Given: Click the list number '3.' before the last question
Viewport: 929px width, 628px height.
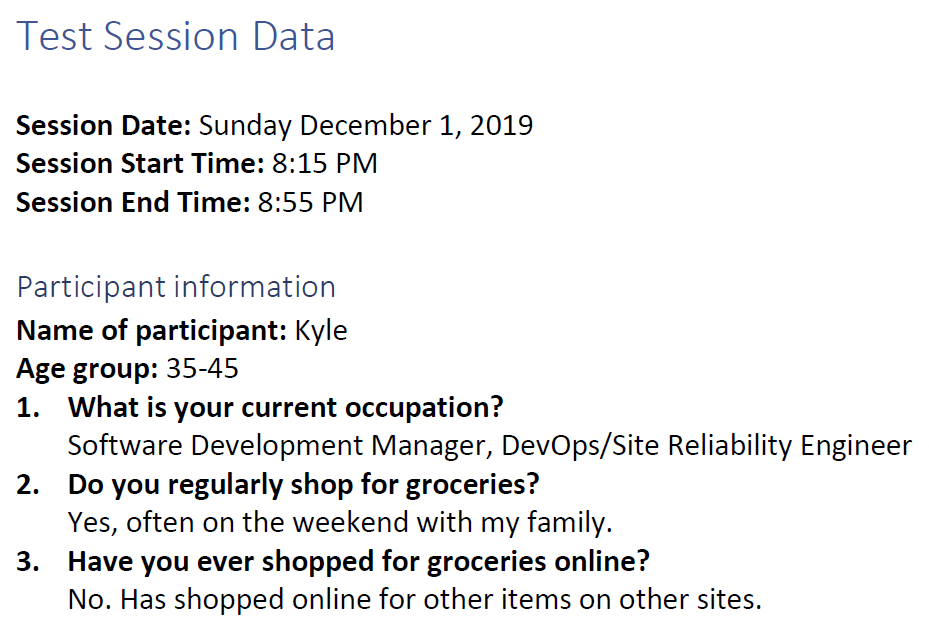Looking at the screenshot, I should point(29,561).
